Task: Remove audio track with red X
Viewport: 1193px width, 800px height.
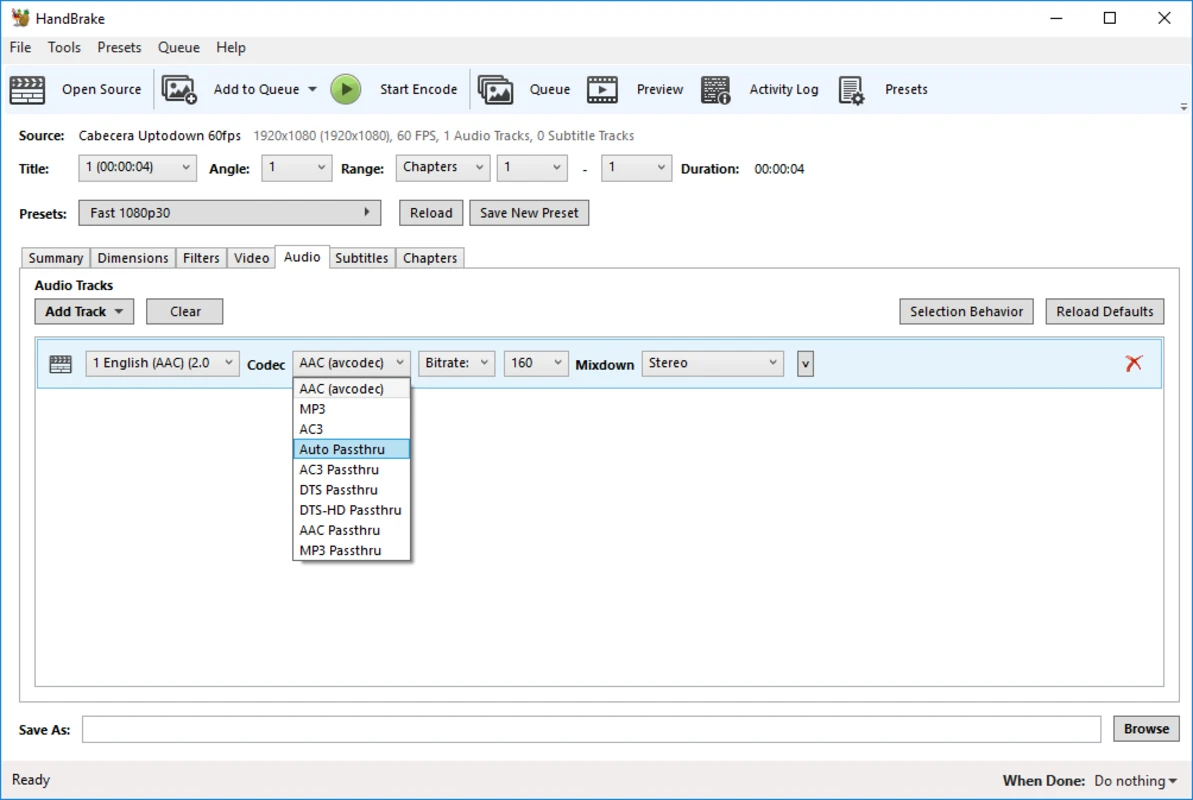Action: pos(1133,363)
